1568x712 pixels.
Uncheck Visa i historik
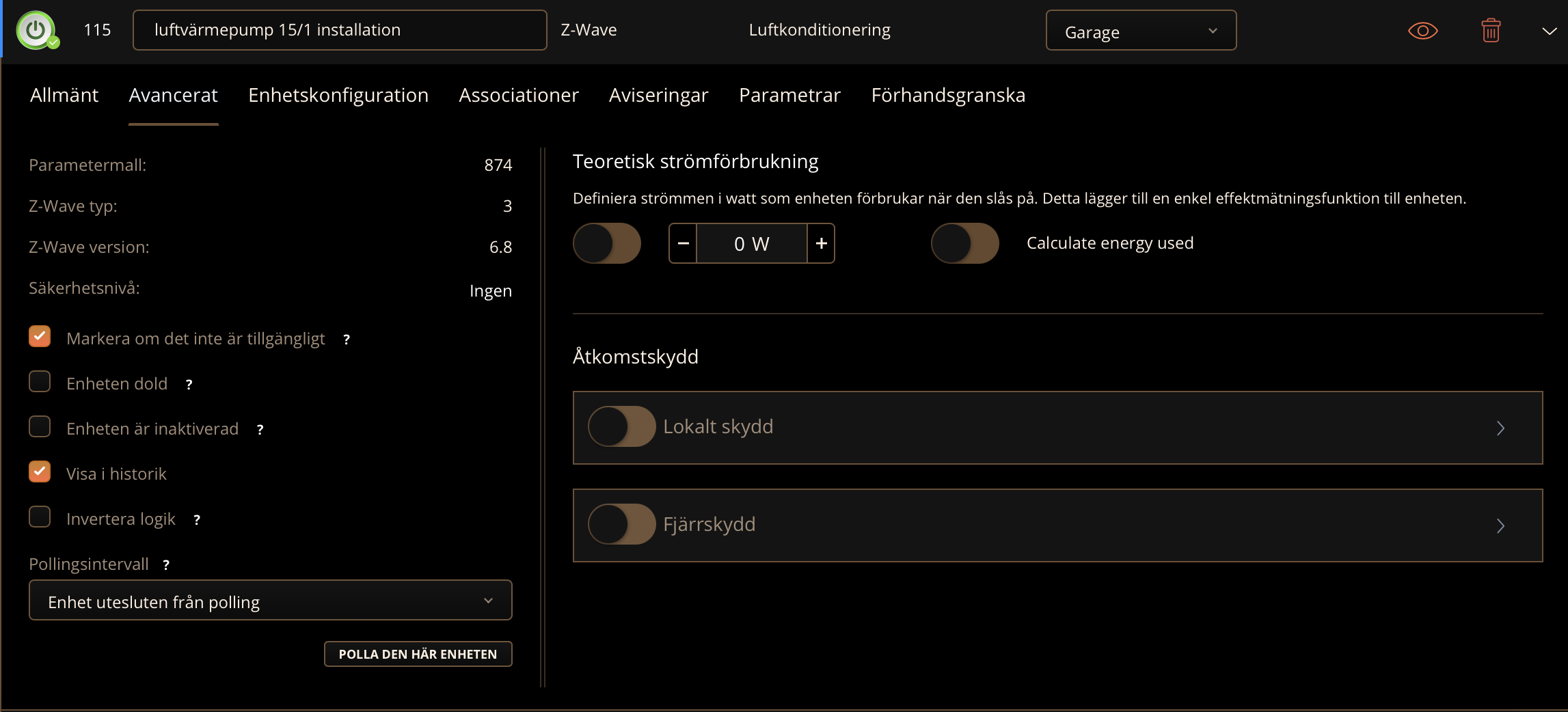tap(40, 472)
